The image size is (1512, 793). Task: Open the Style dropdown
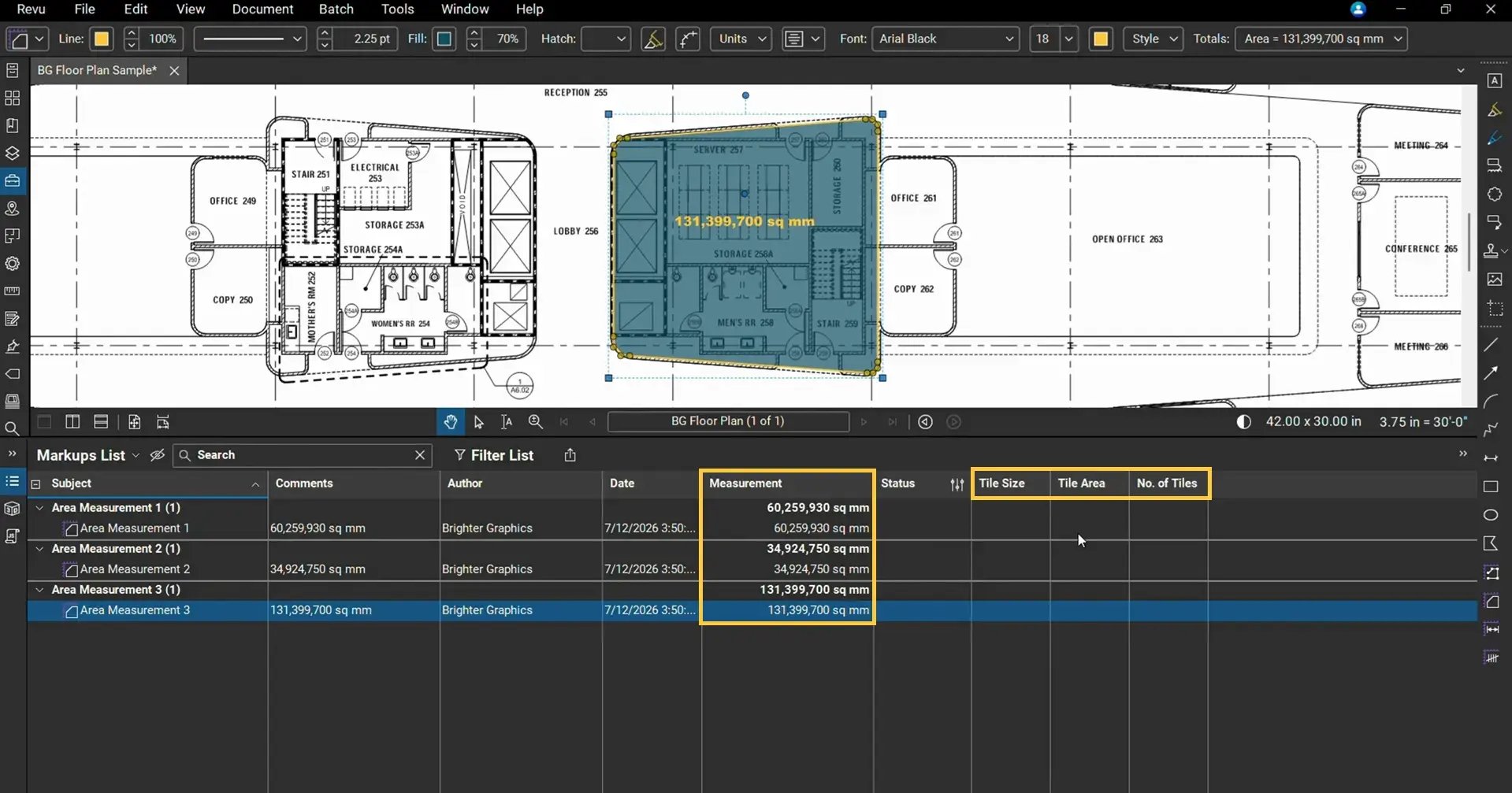pos(1153,39)
